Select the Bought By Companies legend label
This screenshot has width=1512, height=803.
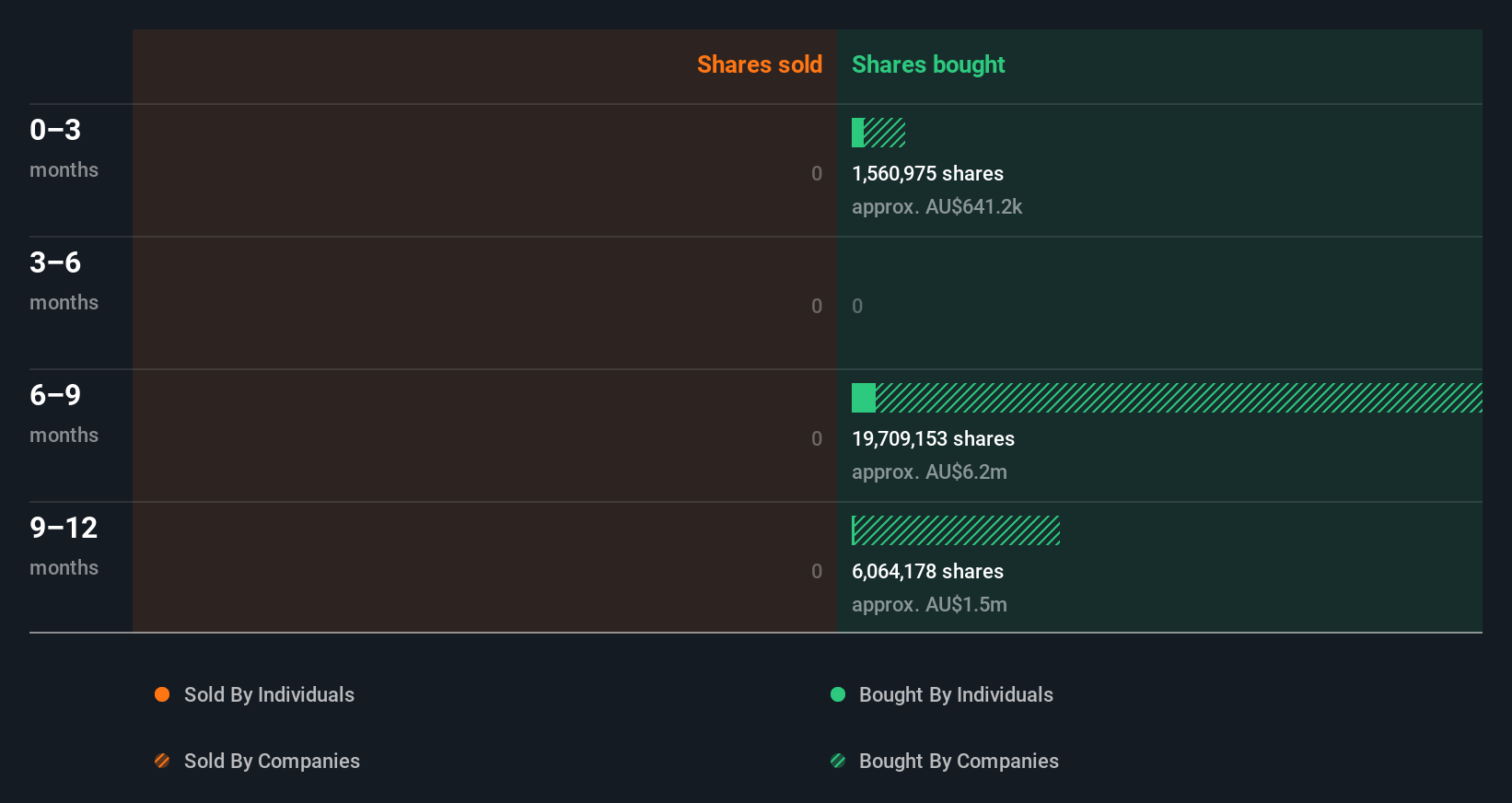(x=959, y=761)
